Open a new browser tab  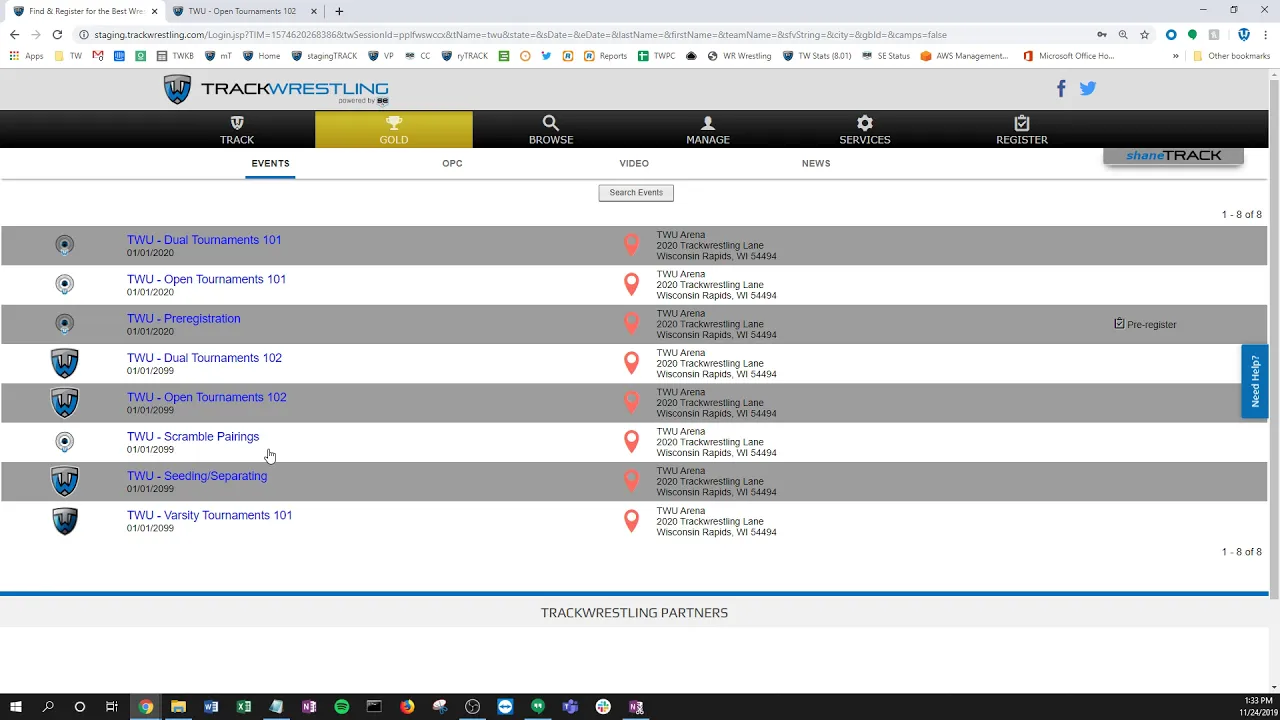point(339,11)
